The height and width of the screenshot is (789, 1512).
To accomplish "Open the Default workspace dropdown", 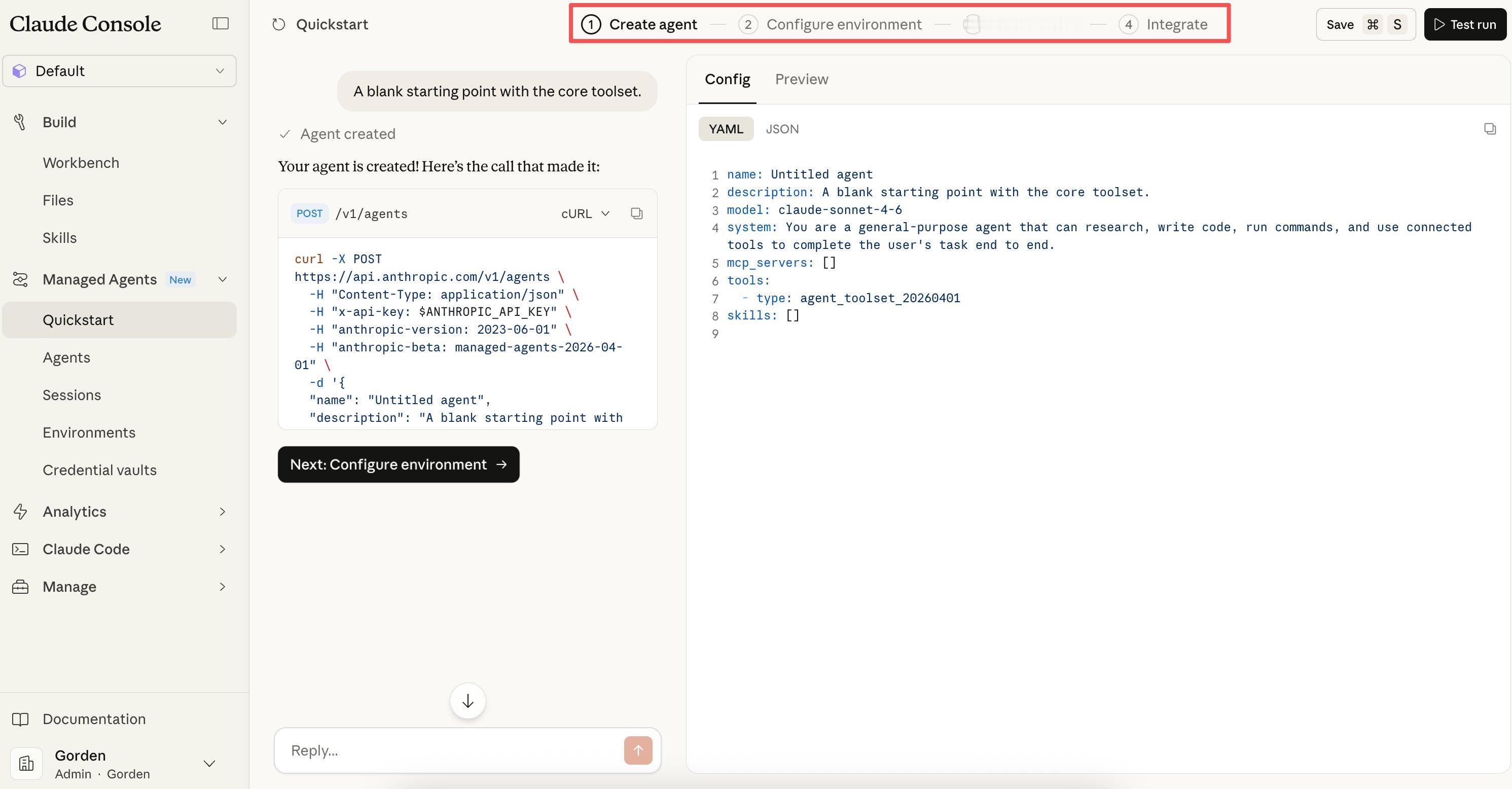I will pos(119,71).
